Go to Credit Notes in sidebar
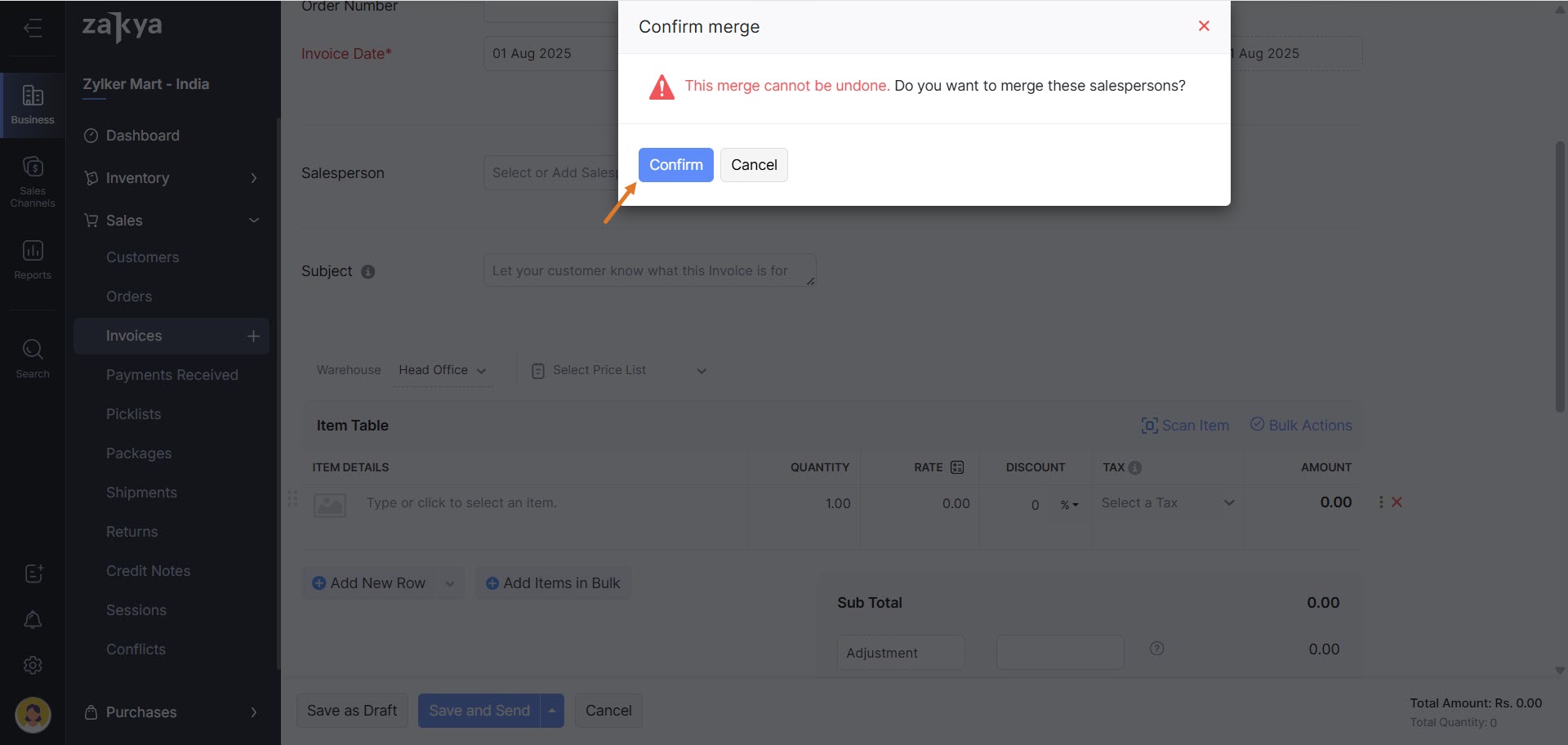 pos(148,571)
